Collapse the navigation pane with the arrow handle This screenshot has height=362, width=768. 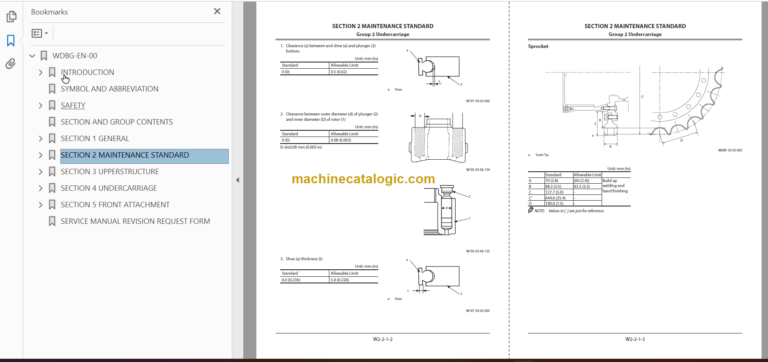[x=238, y=180]
